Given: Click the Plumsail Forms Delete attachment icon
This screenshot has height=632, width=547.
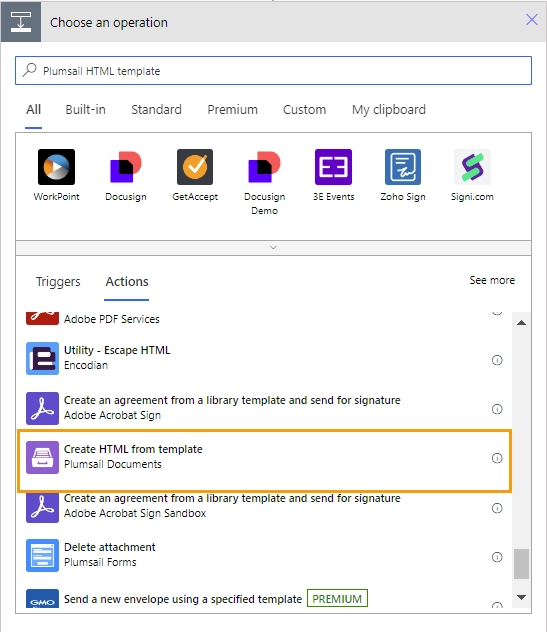Looking at the screenshot, I should pos(42,555).
